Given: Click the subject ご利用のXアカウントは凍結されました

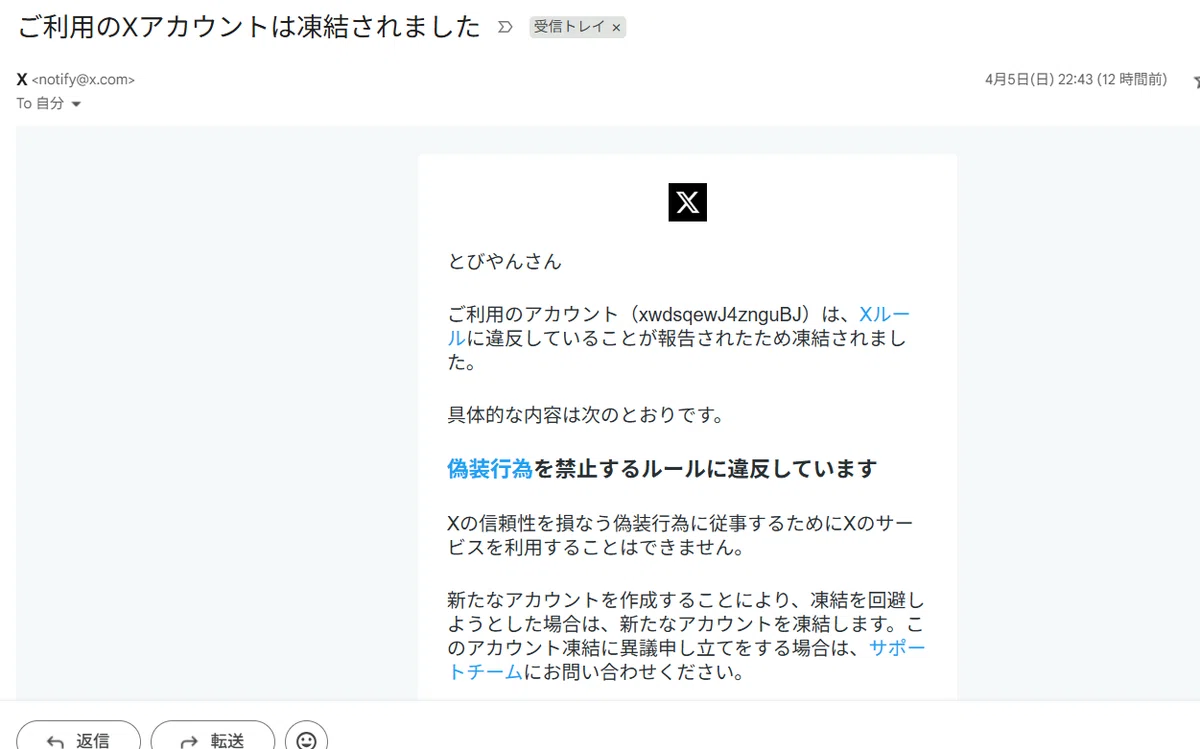Looking at the screenshot, I should coord(249,27).
